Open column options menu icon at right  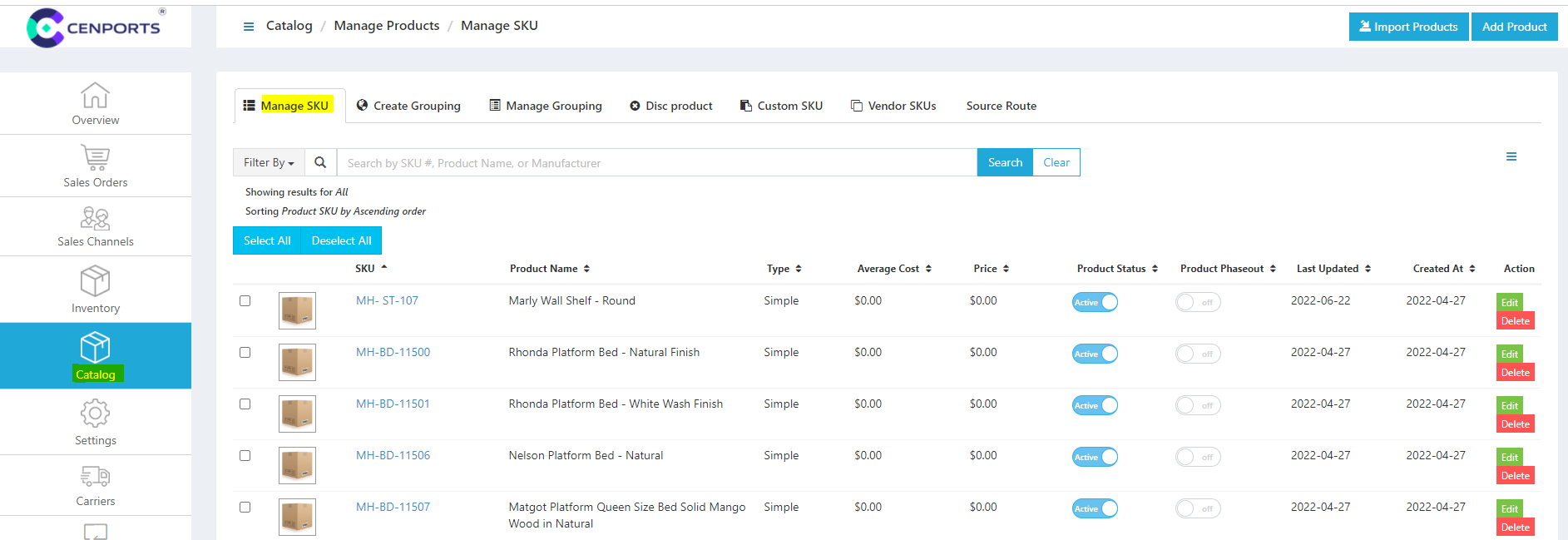point(1511,156)
